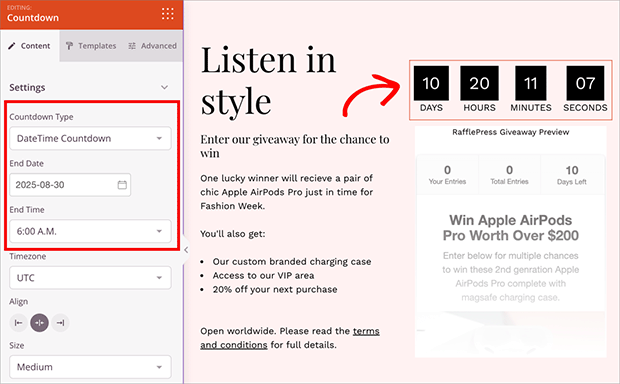The image size is (620, 384).
Task: Click the 'Access to our VIP area' bullet
Action: pyautogui.click(x=263, y=276)
